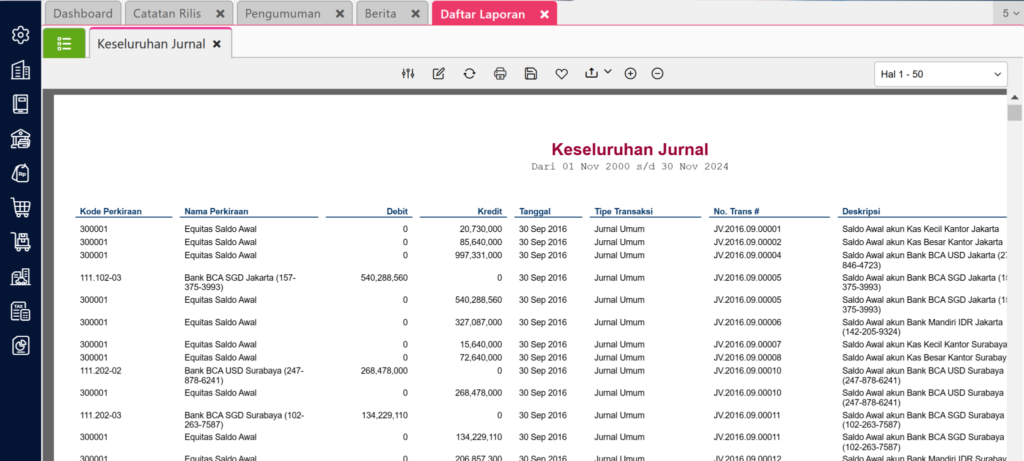Screen dimensions: 1024x461
Task: Click the export upload icon
Action: [592, 74]
